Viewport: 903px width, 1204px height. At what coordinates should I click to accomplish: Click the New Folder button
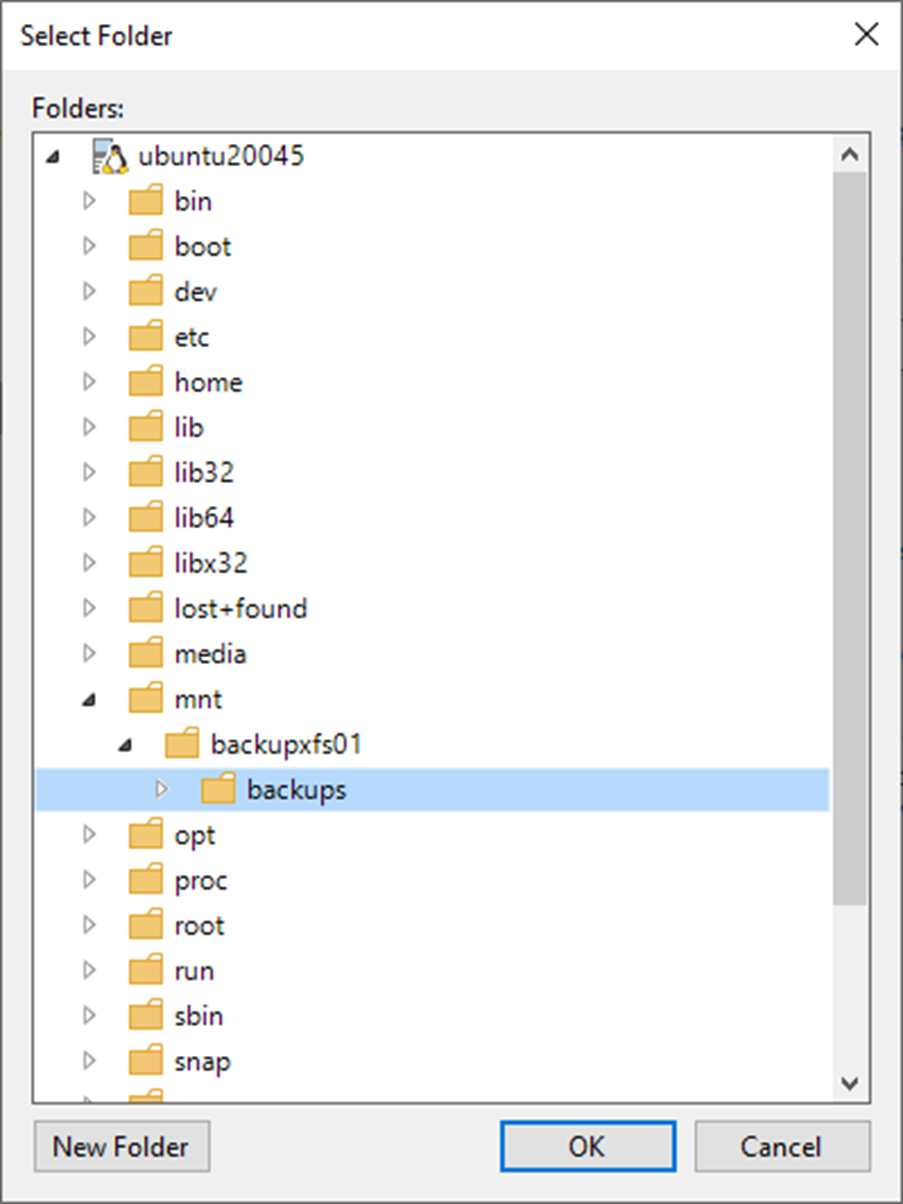(121, 1146)
